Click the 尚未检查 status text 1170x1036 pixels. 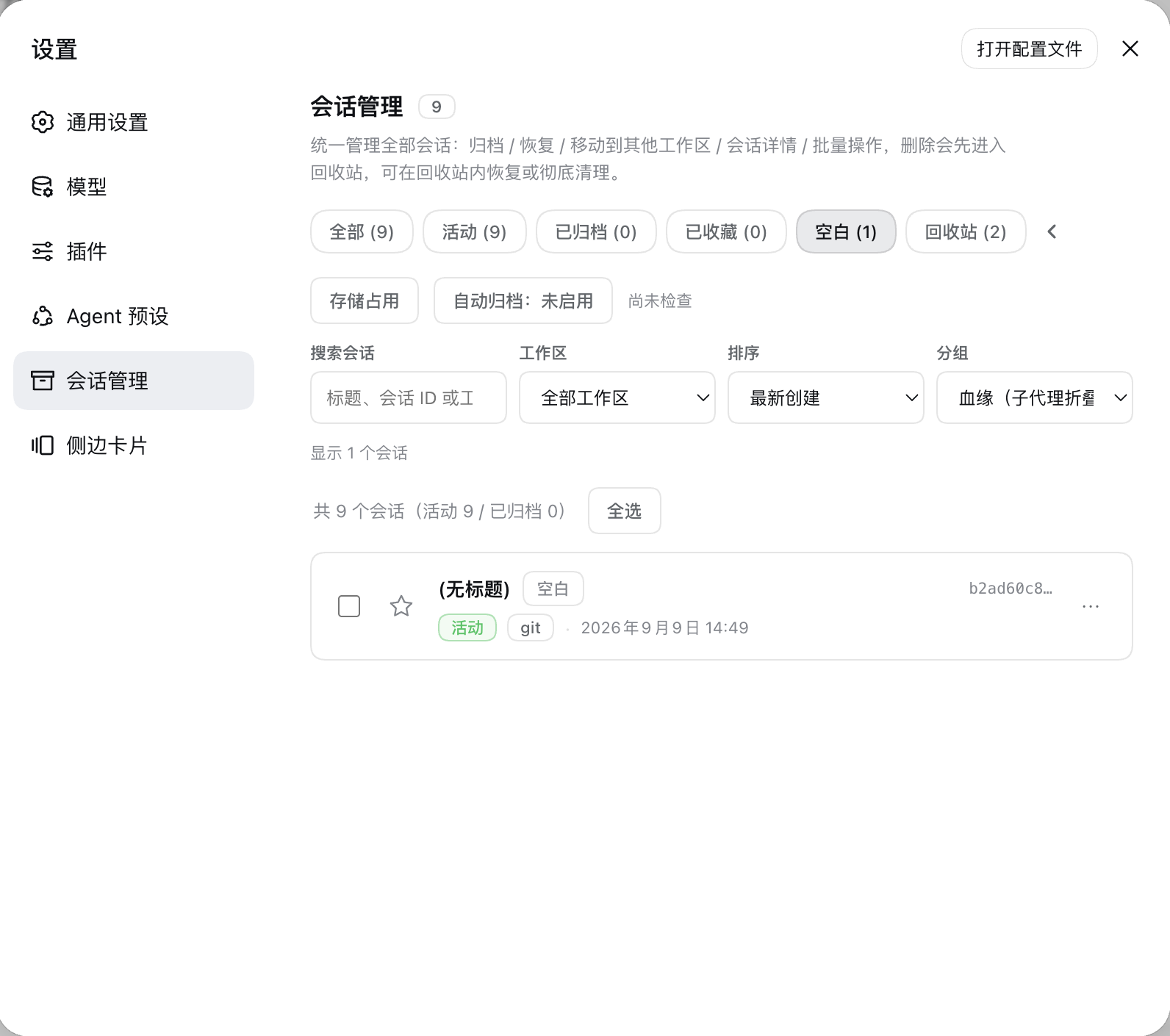[x=660, y=301]
